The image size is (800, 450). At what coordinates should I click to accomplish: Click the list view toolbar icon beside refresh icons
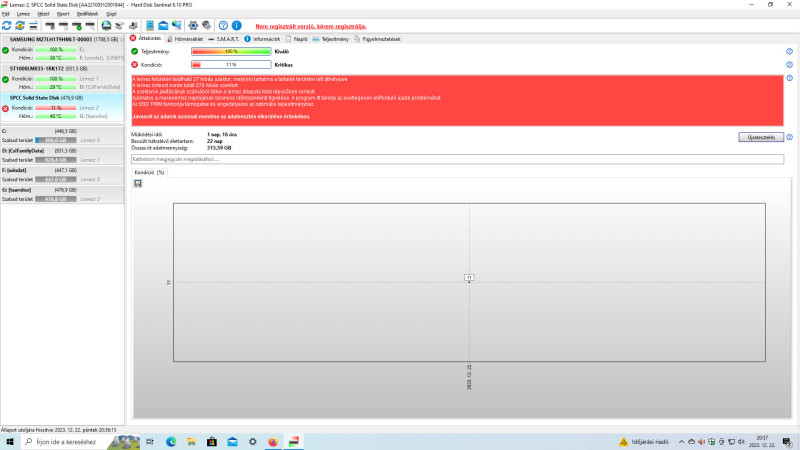33,26
